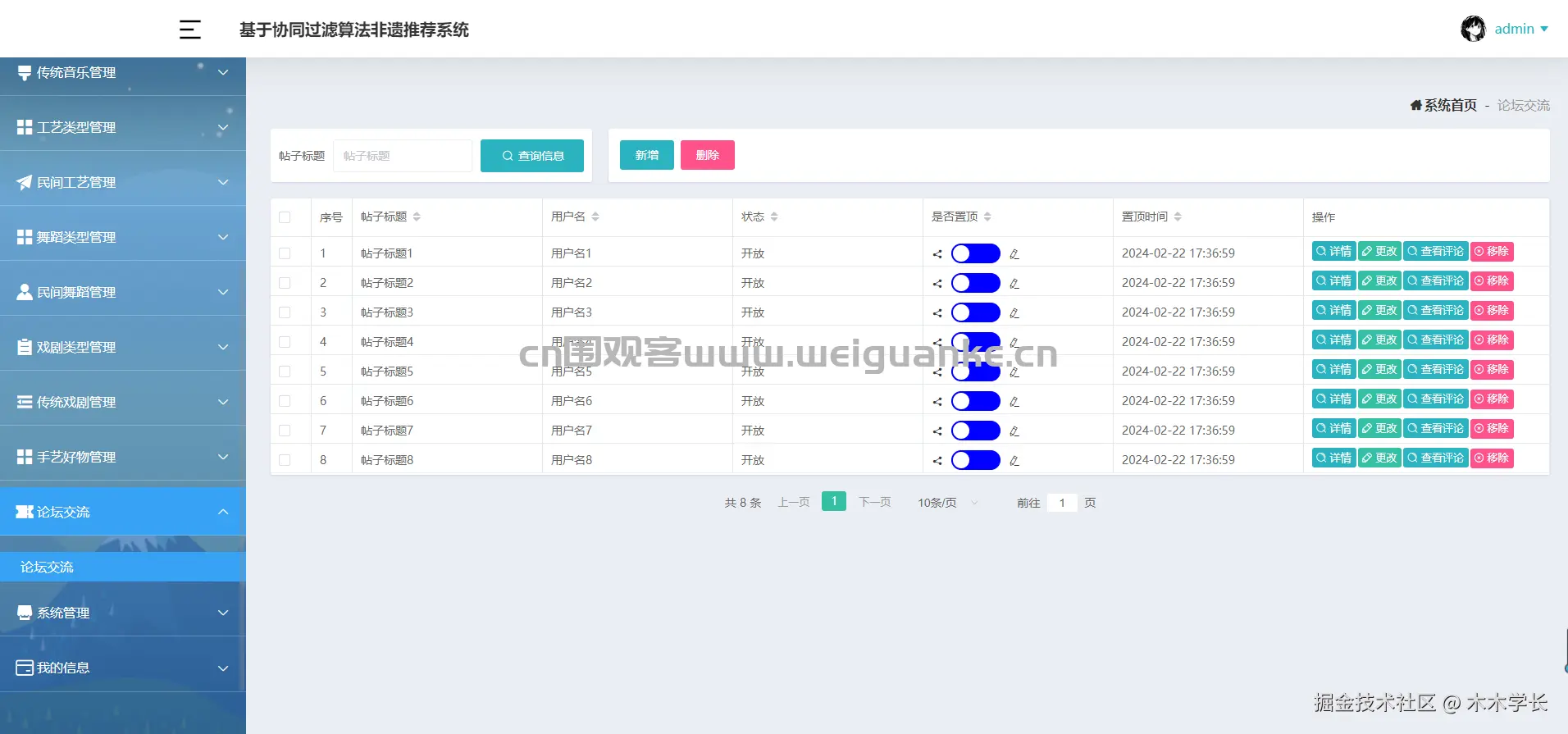The width and height of the screenshot is (1568, 734).
Task: Expand the 工艺类型管理 menu chevron
Action: coord(223,127)
